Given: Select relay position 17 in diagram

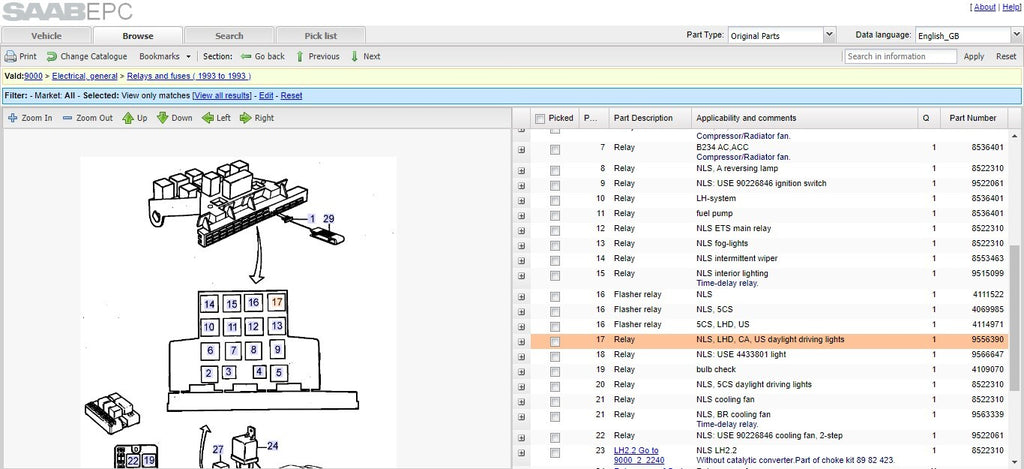Looking at the screenshot, I should (278, 302).
